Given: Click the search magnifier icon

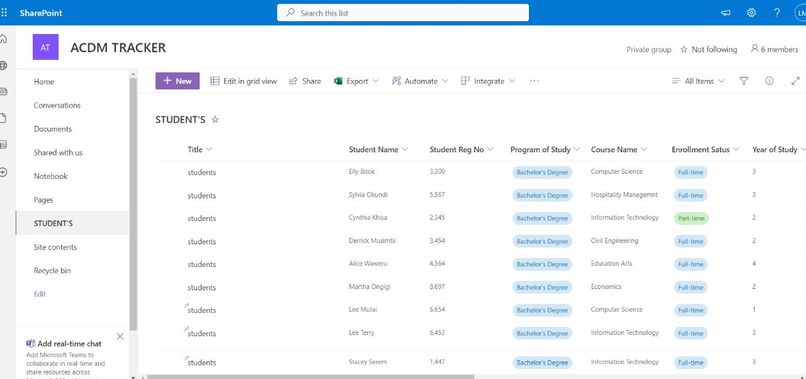Looking at the screenshot, I should 290,13.
